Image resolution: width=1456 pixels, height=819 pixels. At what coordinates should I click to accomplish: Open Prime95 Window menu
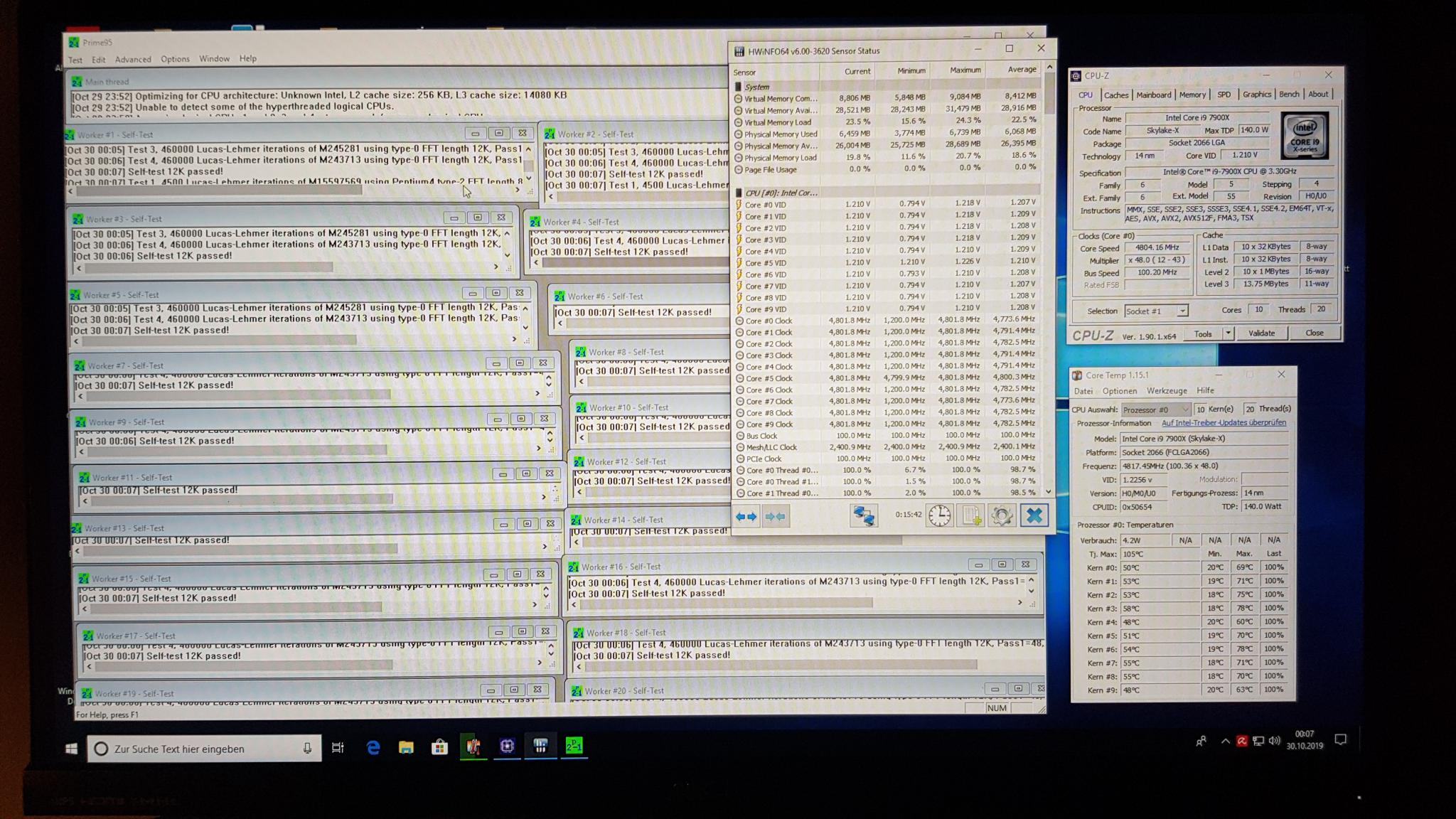coord(214,58)
